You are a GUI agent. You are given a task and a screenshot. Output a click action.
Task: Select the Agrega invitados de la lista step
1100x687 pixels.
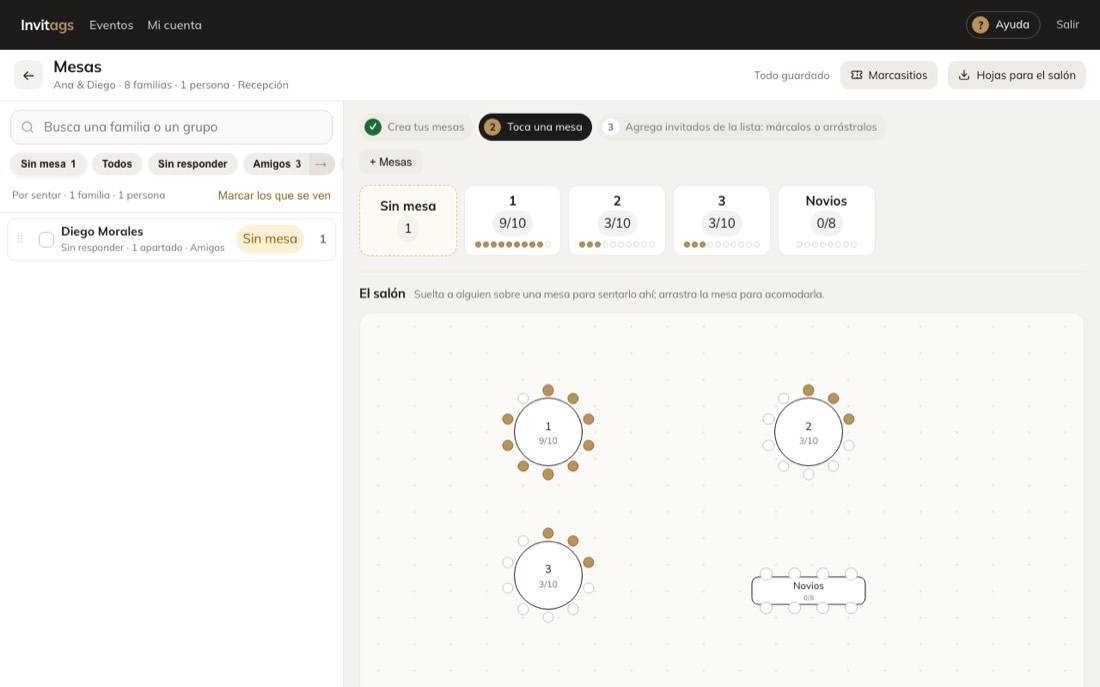pos(742,127)
